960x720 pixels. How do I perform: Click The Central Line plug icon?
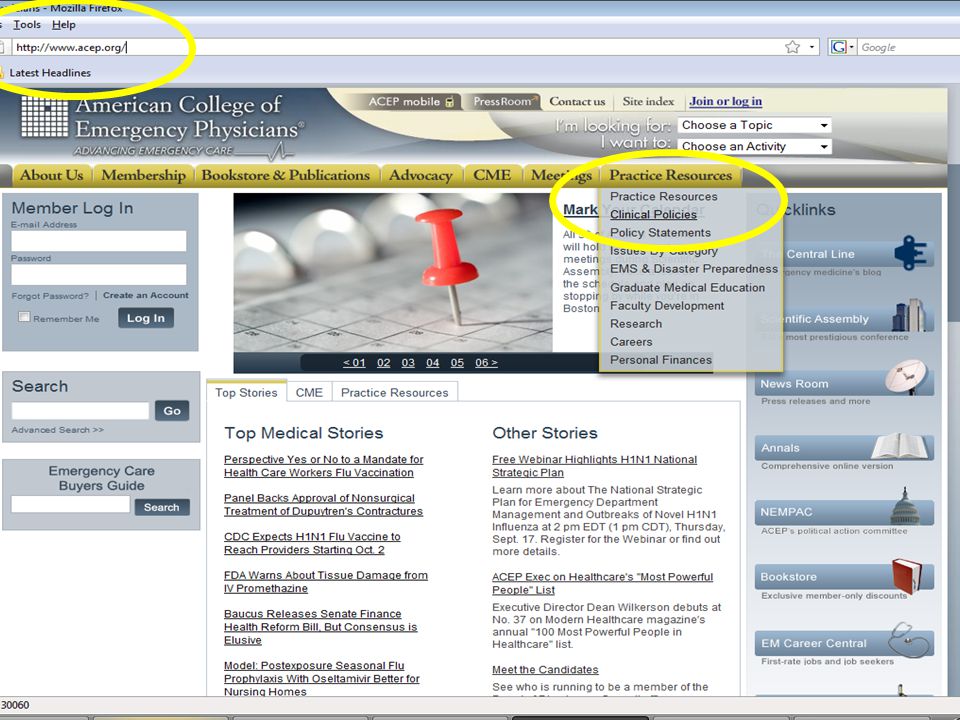(x=910, y=252)
